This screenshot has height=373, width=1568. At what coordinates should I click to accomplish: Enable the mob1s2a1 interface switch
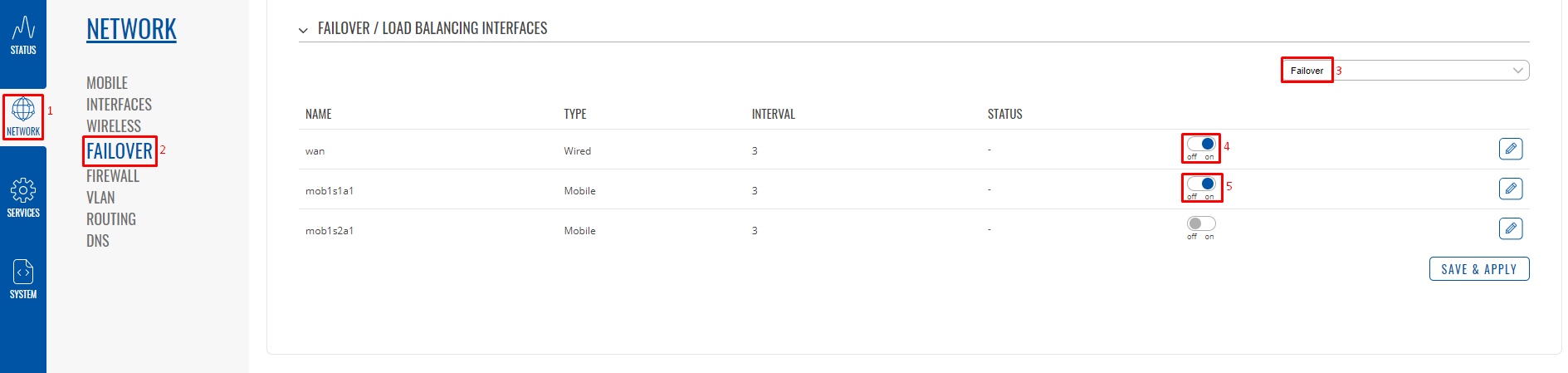(x=1201, y=223)
